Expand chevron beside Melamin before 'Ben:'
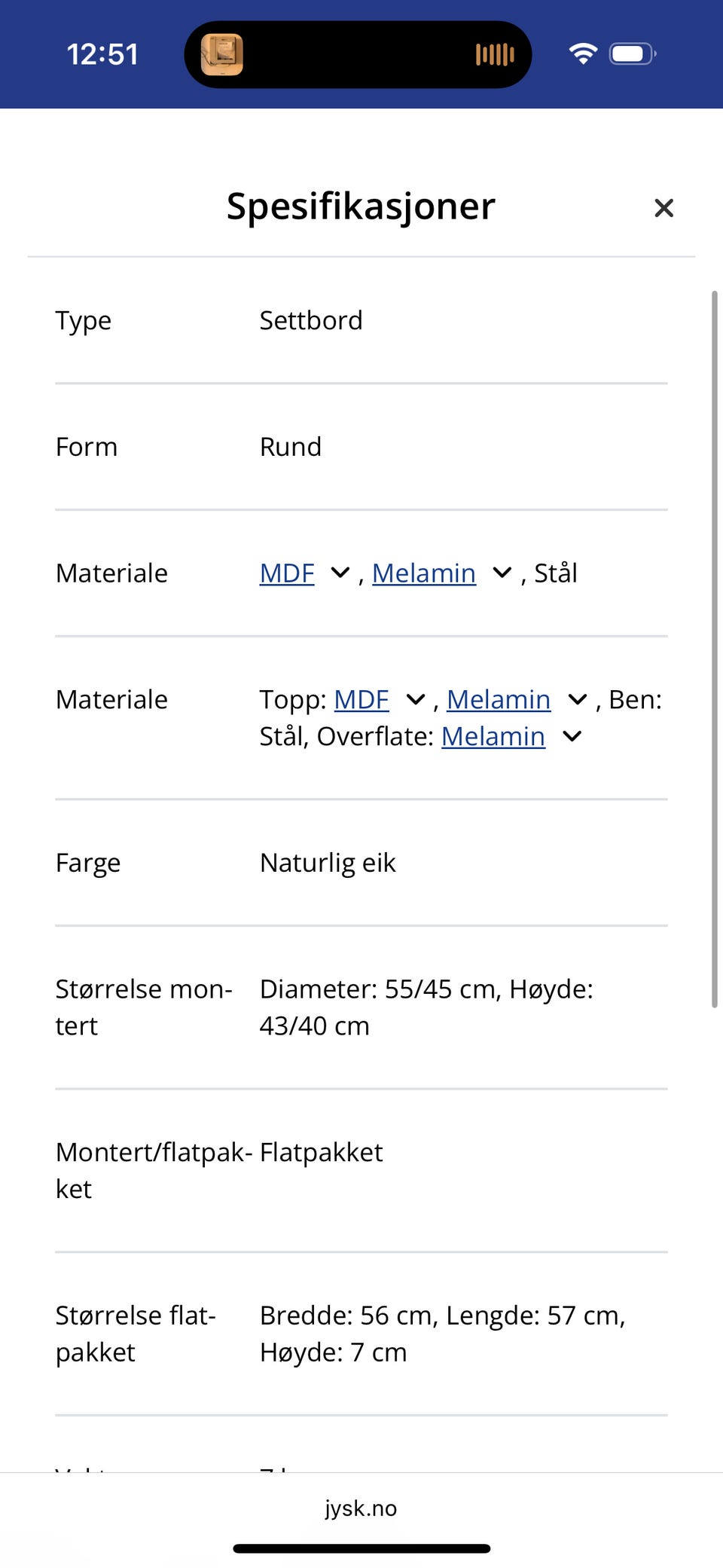This screenshot has width=723, height=1568. [578, 700]
